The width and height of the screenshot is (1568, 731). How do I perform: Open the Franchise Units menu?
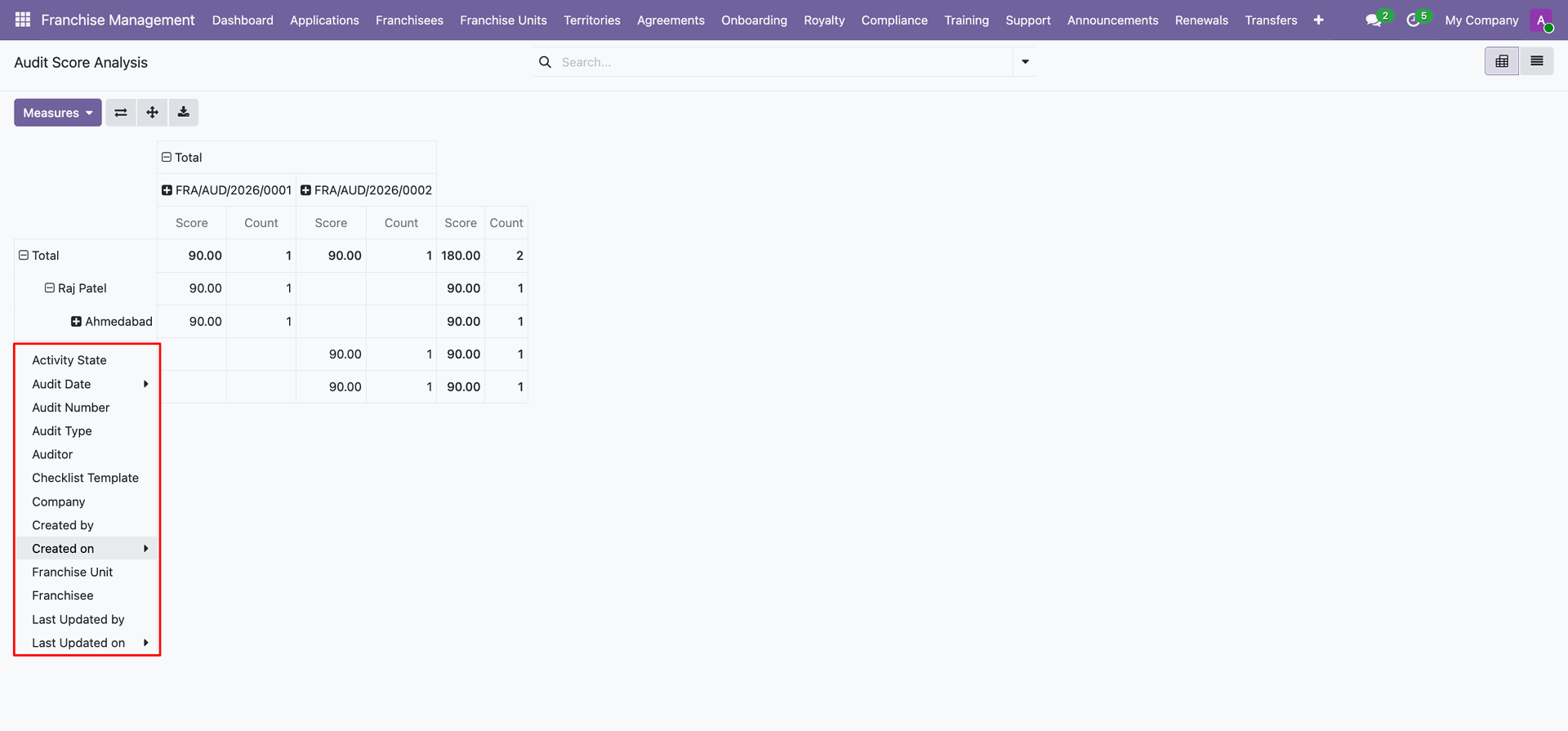[503, 20]
